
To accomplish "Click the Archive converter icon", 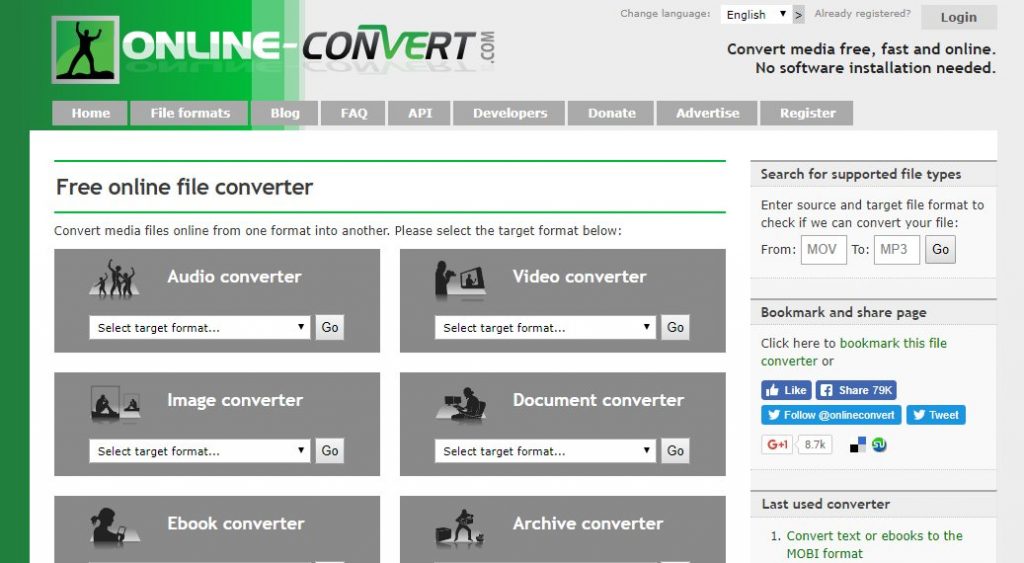I will tap(459, 527).
